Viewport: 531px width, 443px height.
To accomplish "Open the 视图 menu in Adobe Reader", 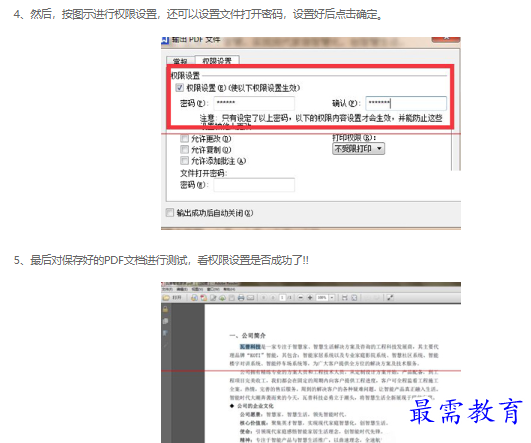I will pyautogui.click(x=197, y=289).
